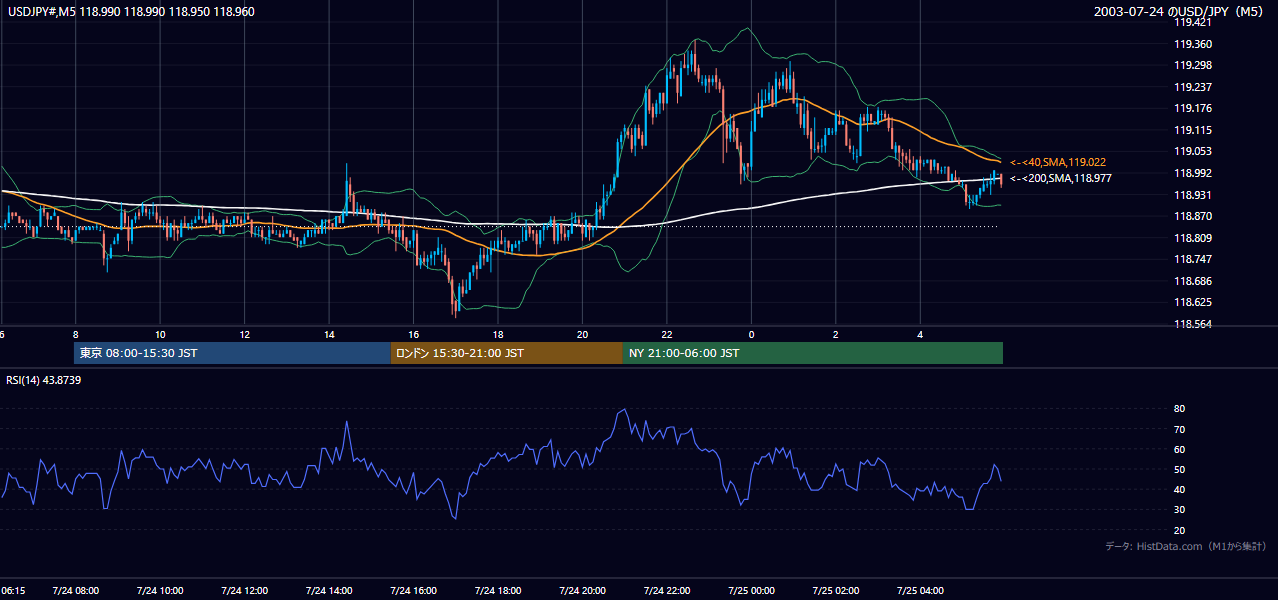Click hour label 14 under the price chart

329,335
